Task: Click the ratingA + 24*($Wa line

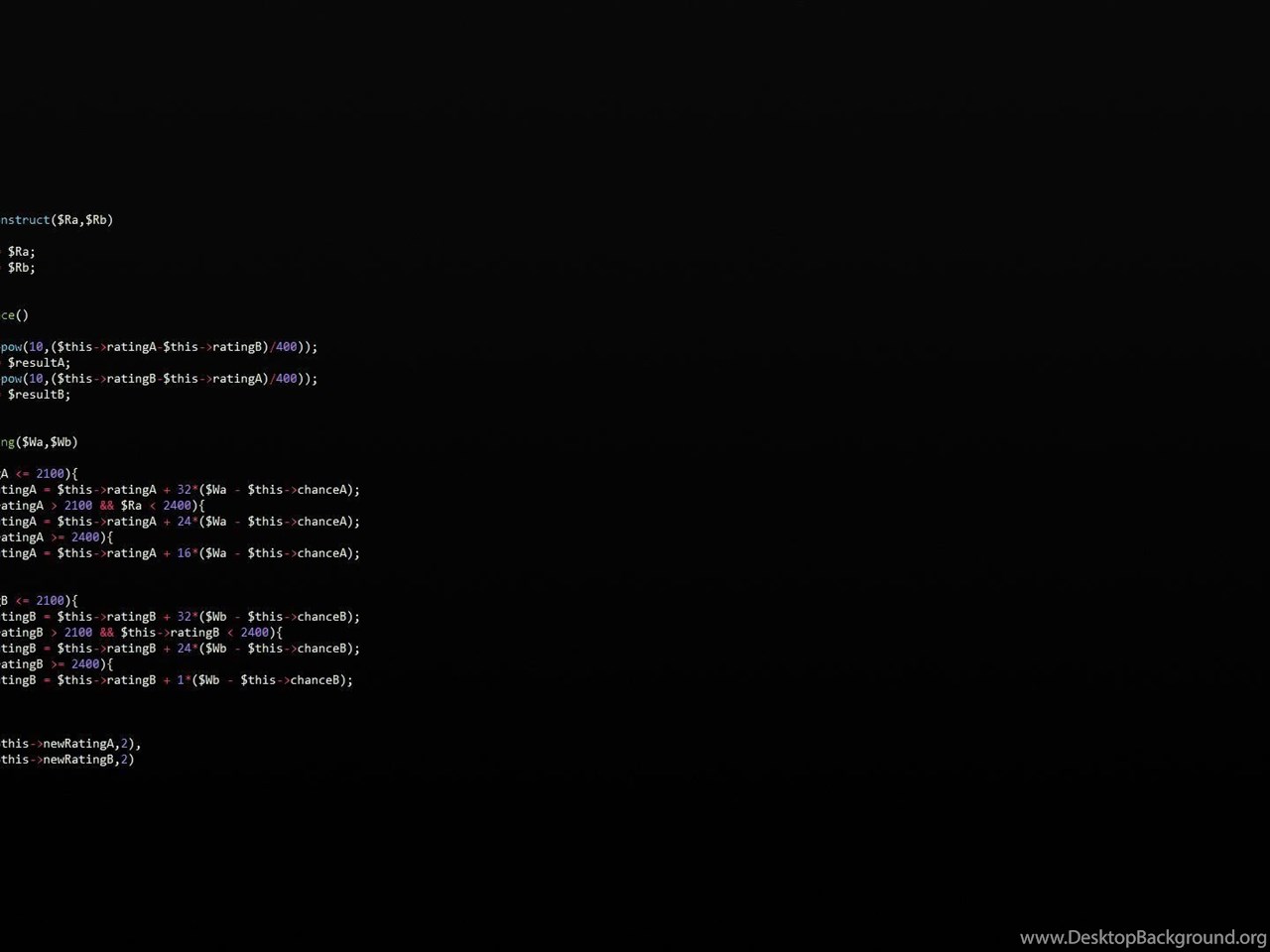Action: pyautogui.click(x=180, y=522)
